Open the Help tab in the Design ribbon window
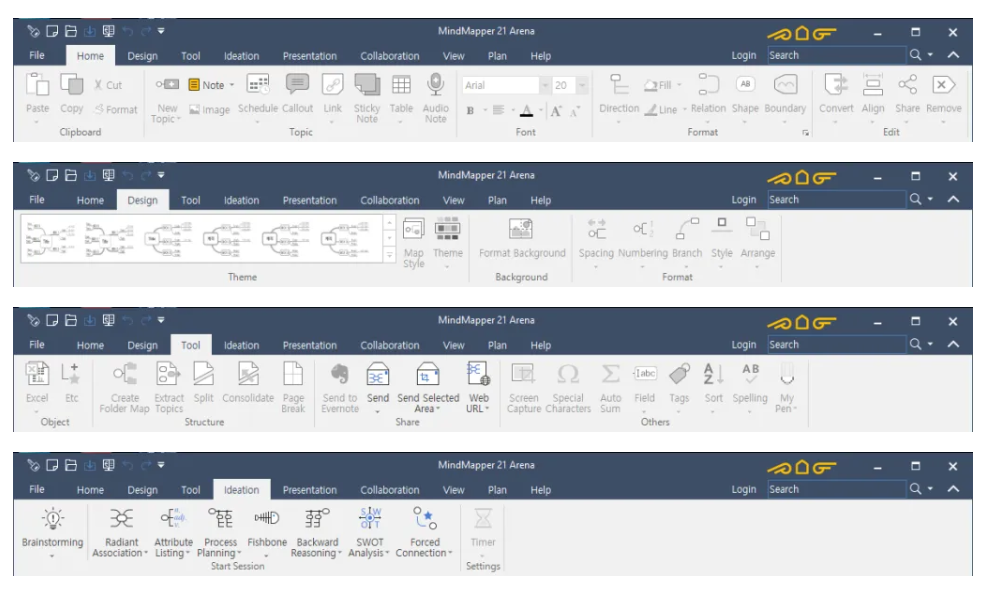986x592 pixels. tap(540, 201)
